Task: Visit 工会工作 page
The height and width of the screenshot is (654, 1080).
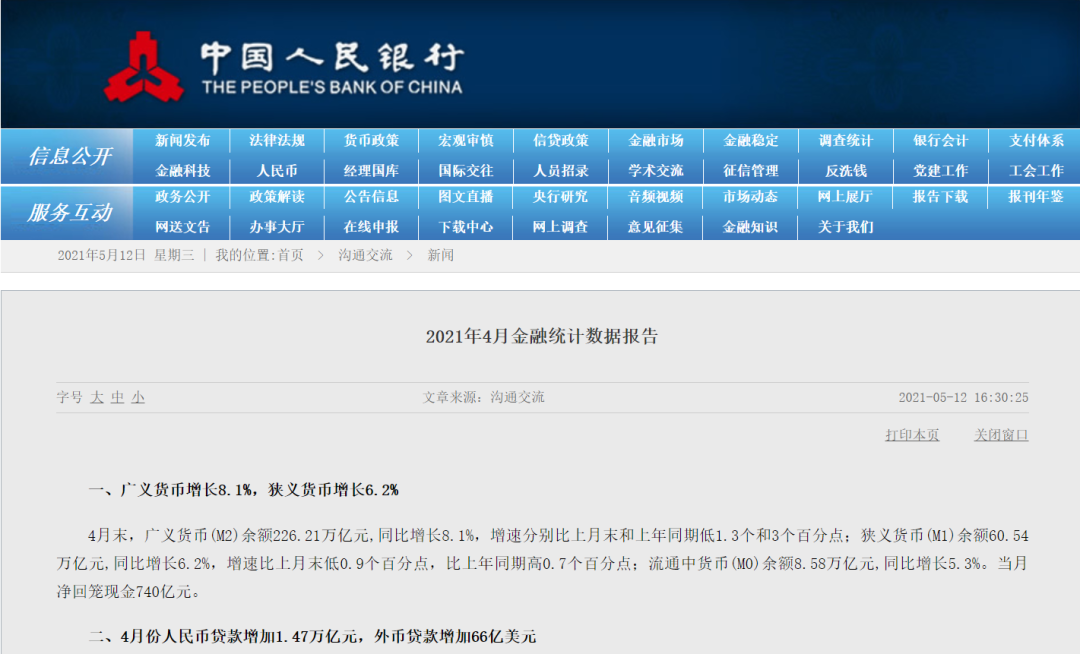Action: pyautogui.click(x=1037, y=171)
